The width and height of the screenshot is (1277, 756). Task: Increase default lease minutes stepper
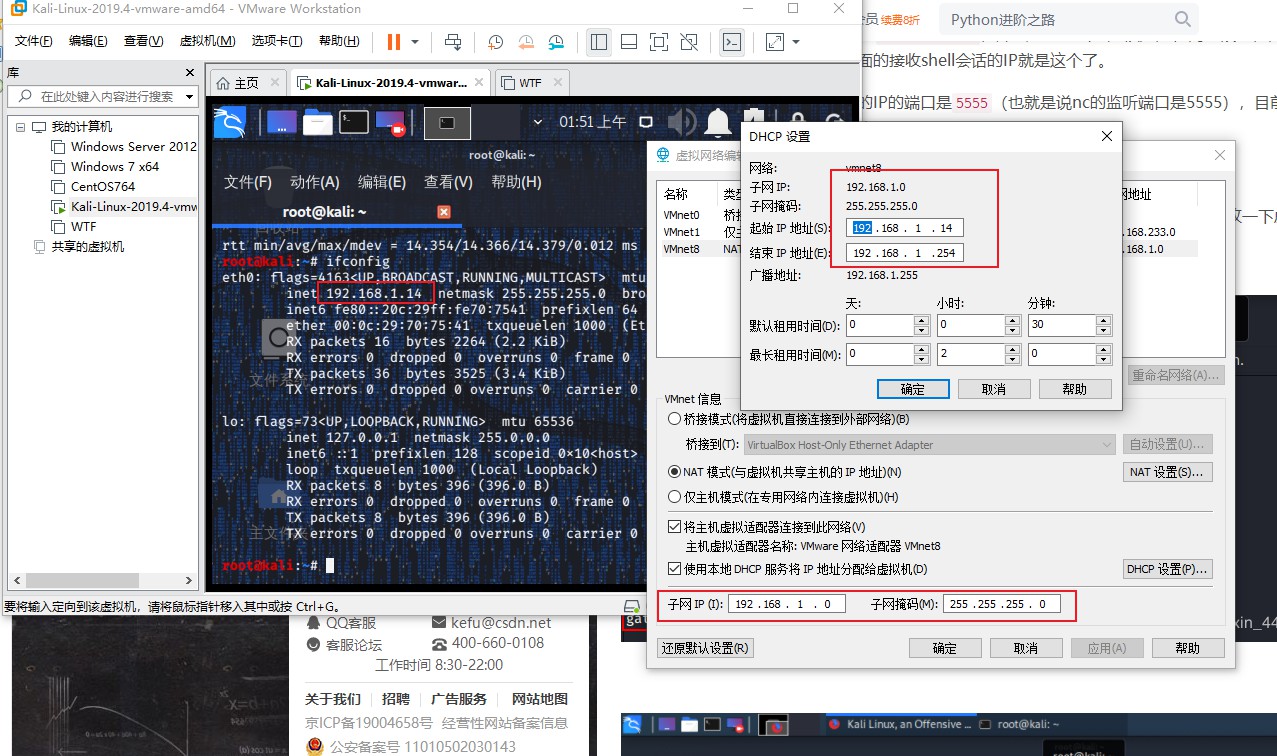tap(1104, 321)
